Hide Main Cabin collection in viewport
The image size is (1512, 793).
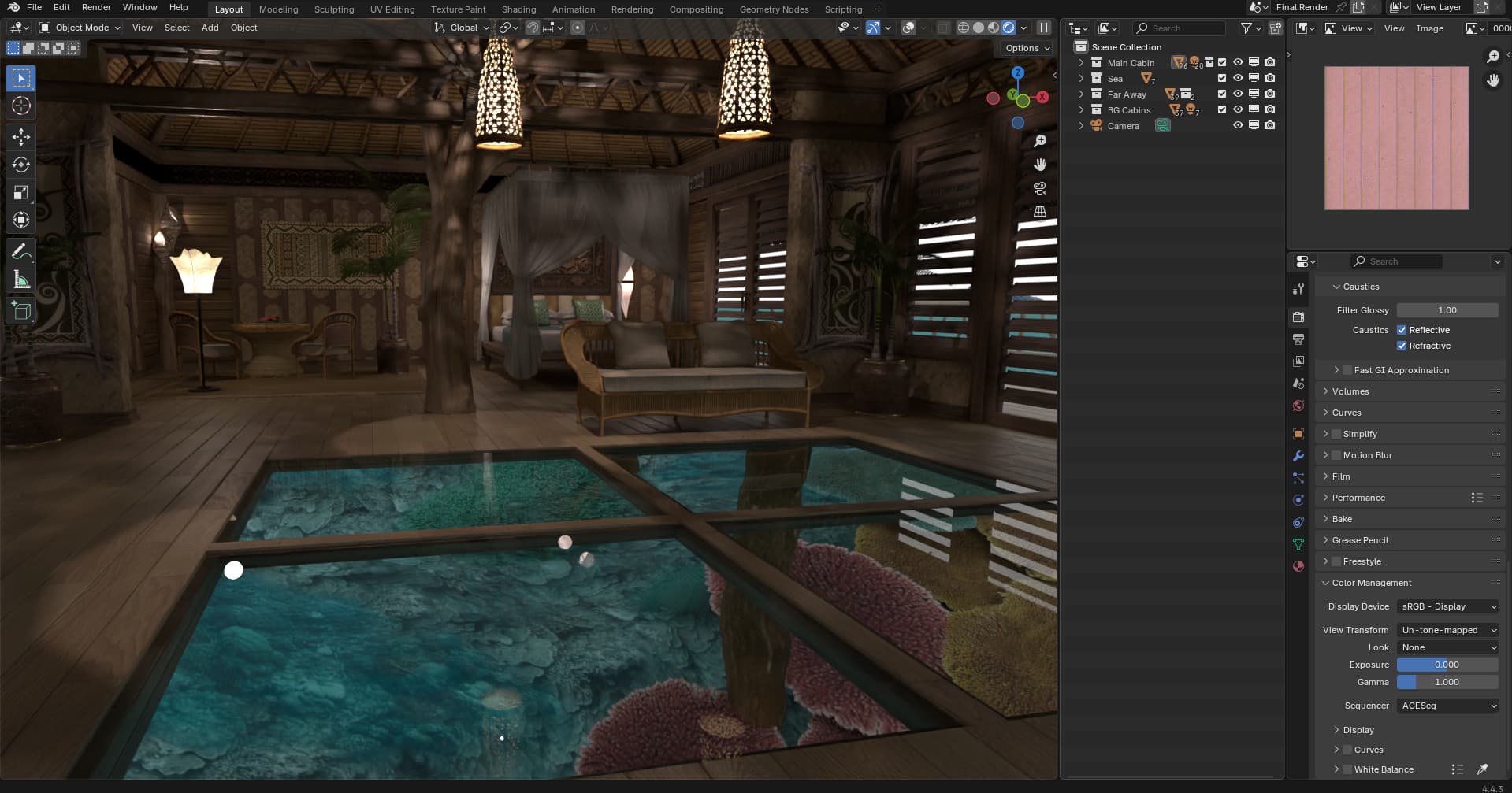point(1238,62)
